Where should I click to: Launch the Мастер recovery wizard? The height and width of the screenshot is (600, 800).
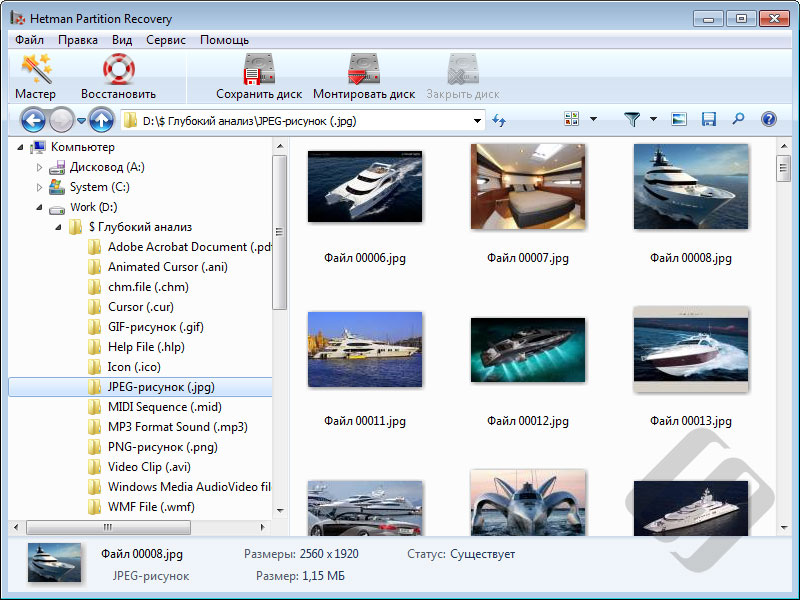[x=35, y=77]
